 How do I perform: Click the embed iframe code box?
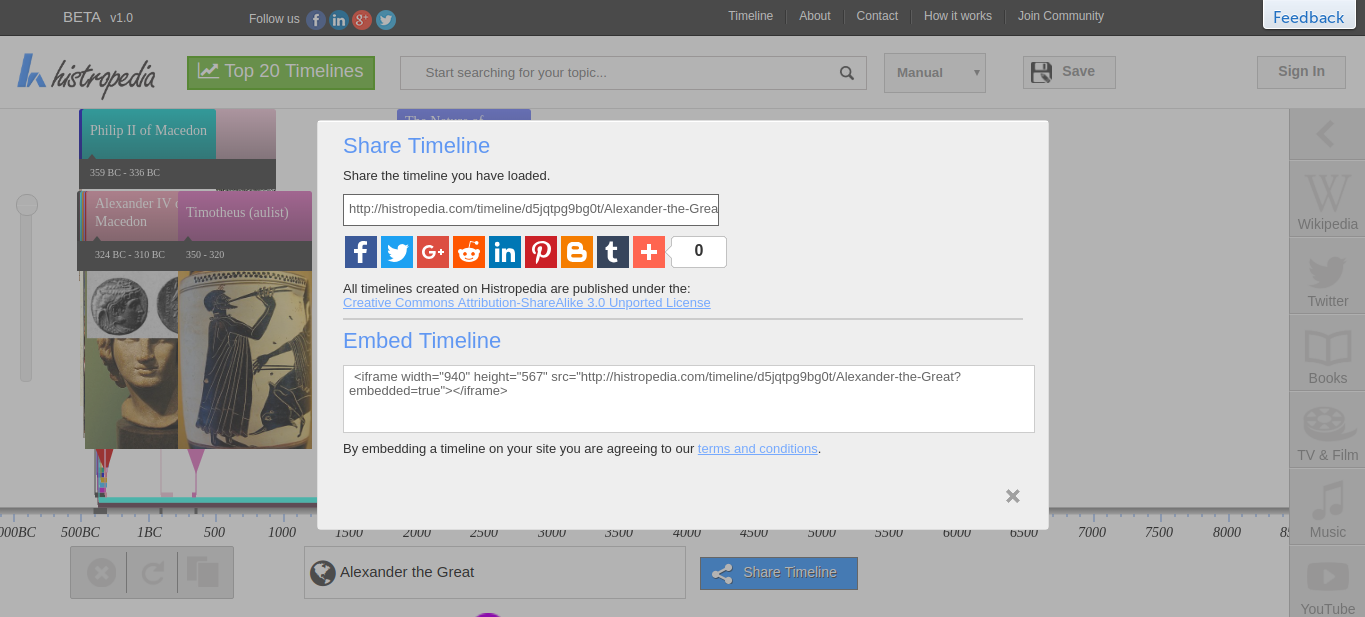[x=689, y=399]
